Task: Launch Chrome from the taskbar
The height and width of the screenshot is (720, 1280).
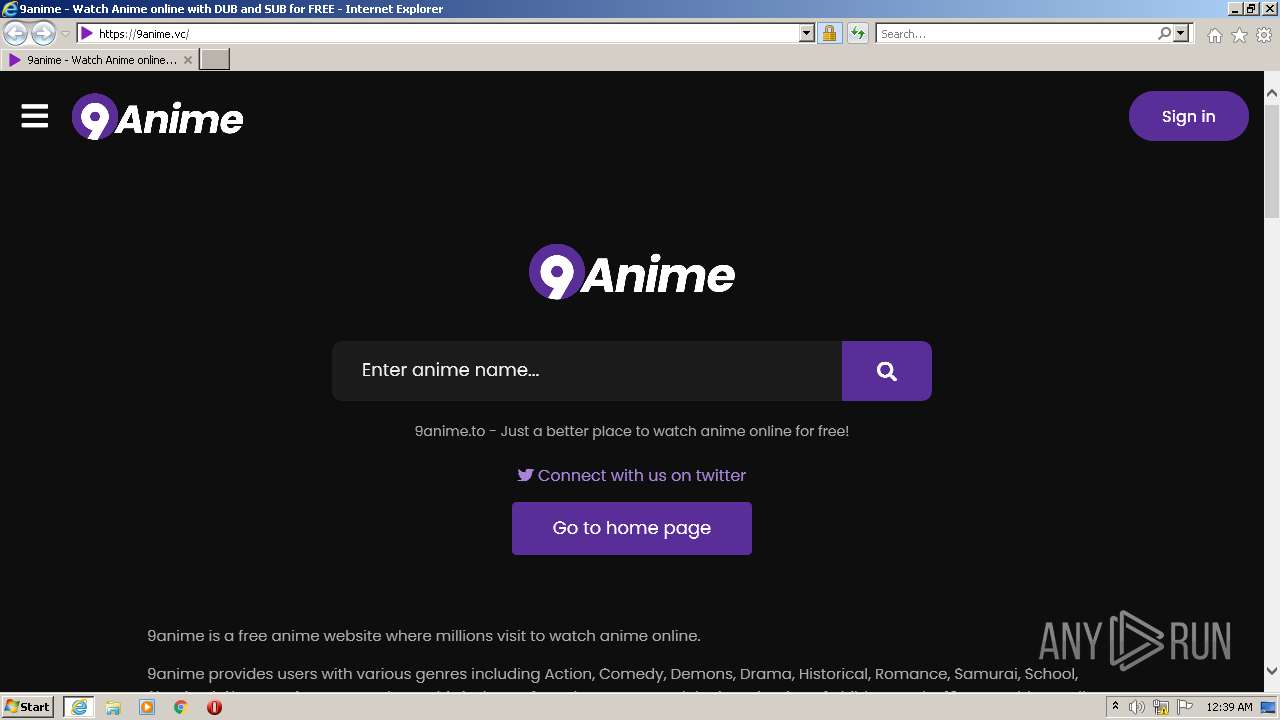Action: [181, 707]
